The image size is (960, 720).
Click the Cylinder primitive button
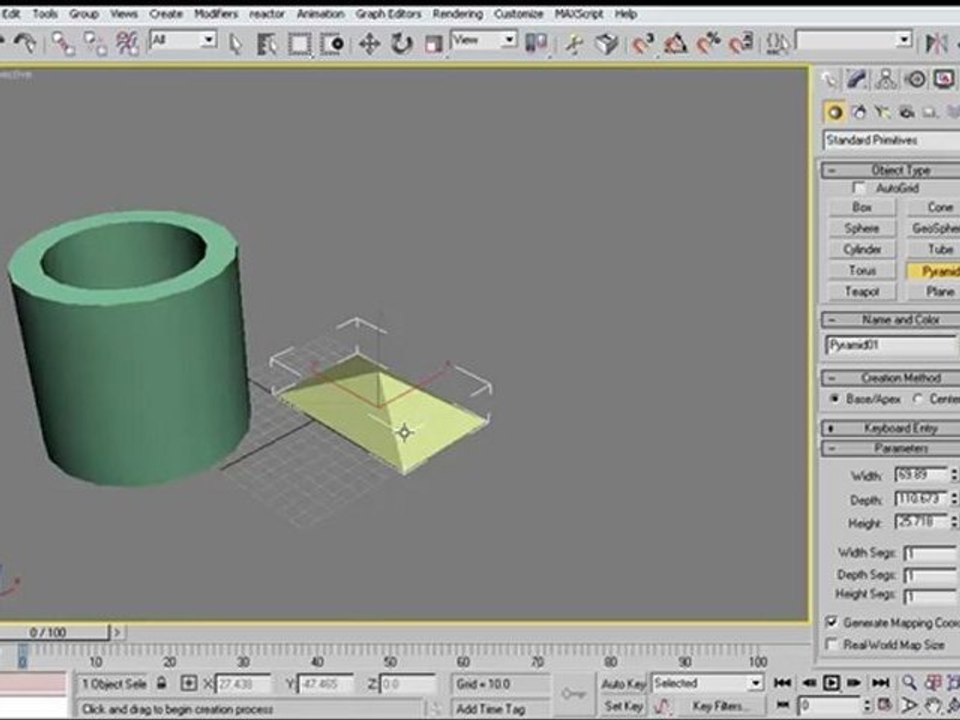(x=862, y=249)
